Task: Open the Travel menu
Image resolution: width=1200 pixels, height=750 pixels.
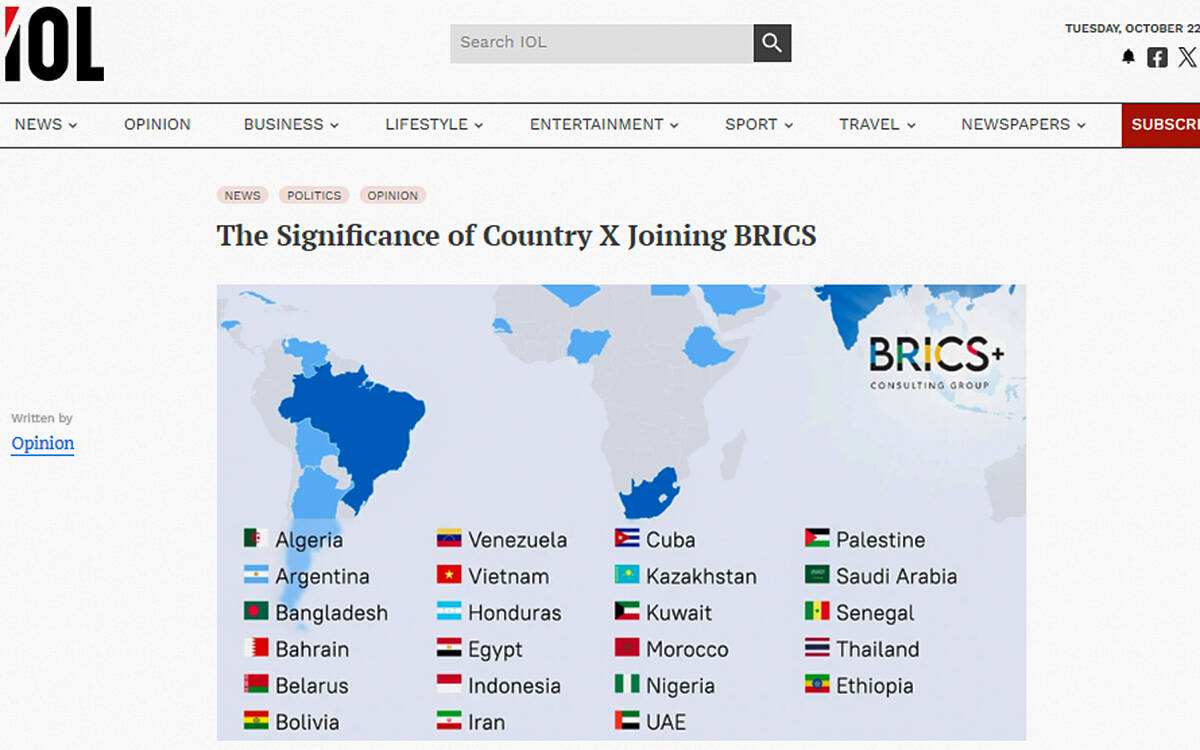Action: 877,125
